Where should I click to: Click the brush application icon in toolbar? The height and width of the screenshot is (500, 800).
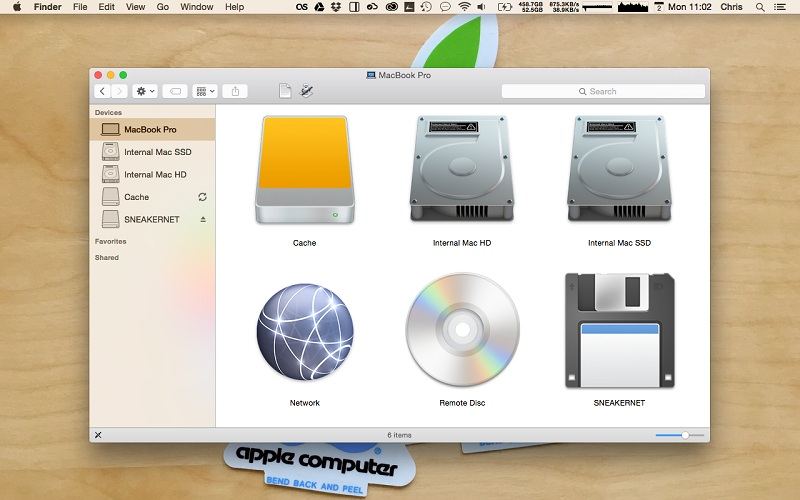tap(306, 91)
